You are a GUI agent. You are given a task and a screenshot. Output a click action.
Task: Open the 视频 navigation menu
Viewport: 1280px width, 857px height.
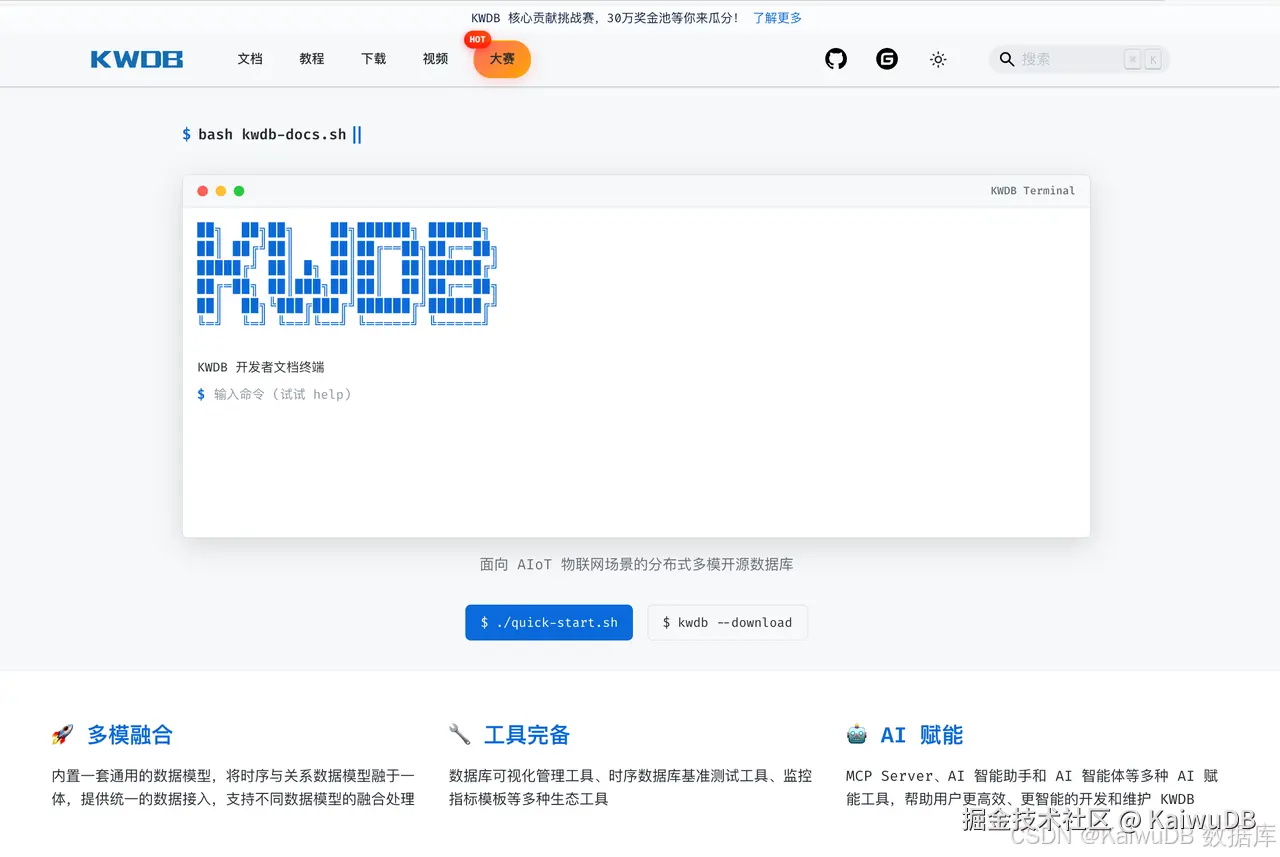(x=434, y=59)
